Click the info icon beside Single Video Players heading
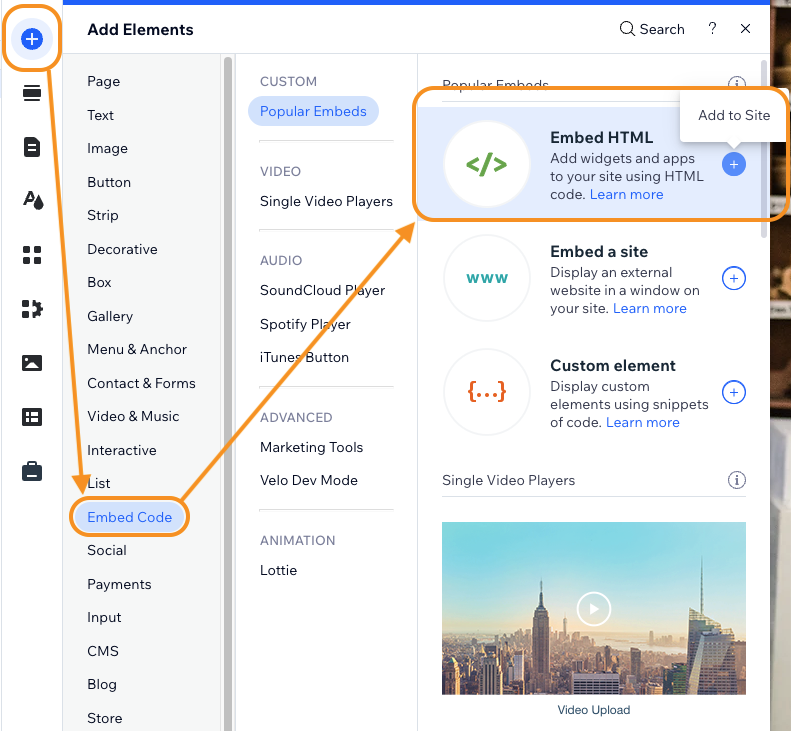The height and width of the screenshot is (731, 791). [737, 480]
